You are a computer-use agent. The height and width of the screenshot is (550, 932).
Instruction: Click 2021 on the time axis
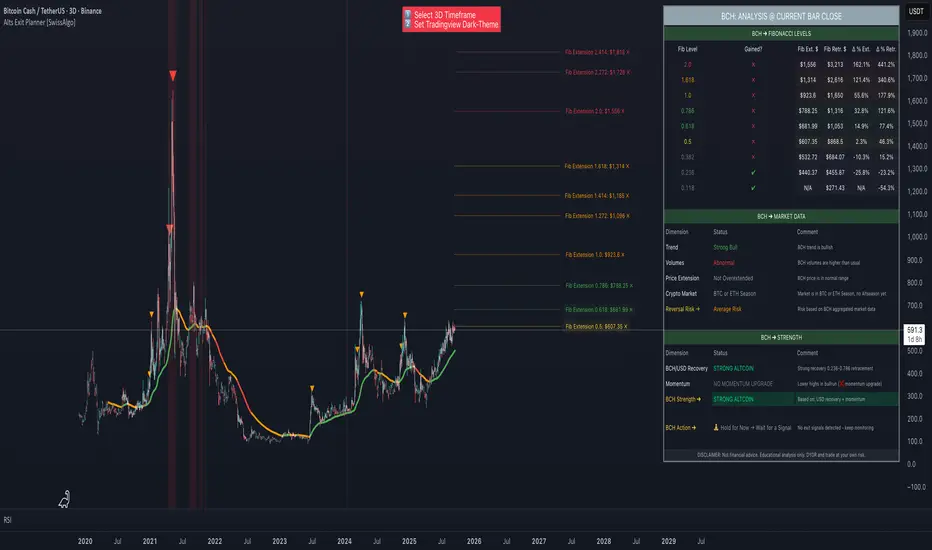click(150, 541)
